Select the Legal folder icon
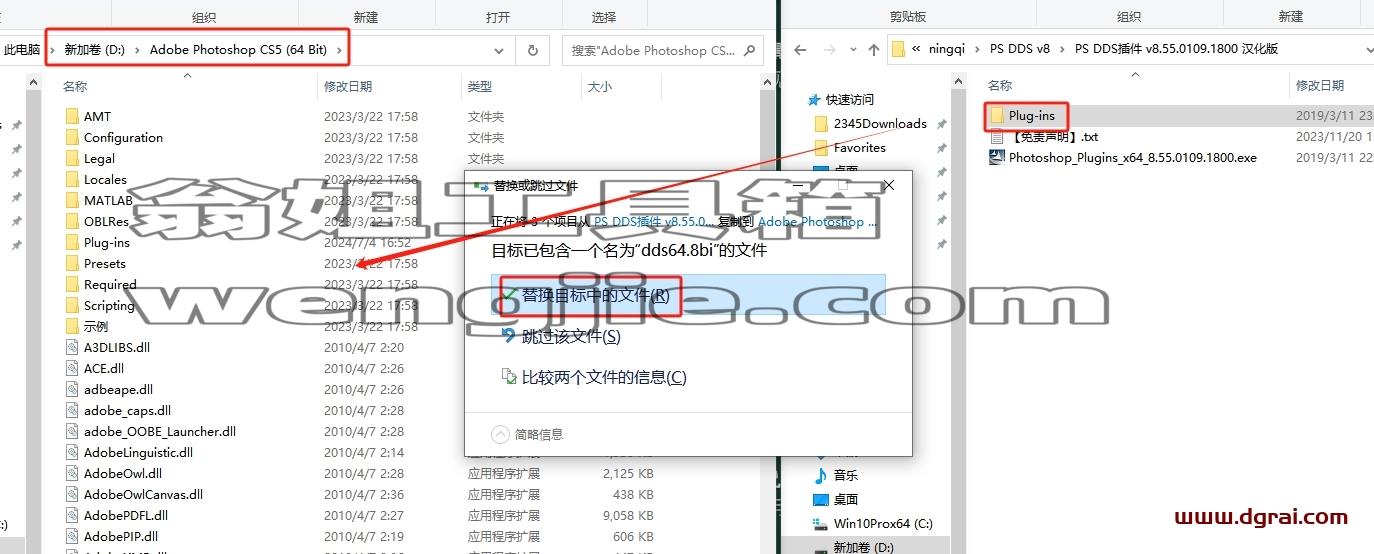This screenshot has width=1374, height=554. point(71,158)
